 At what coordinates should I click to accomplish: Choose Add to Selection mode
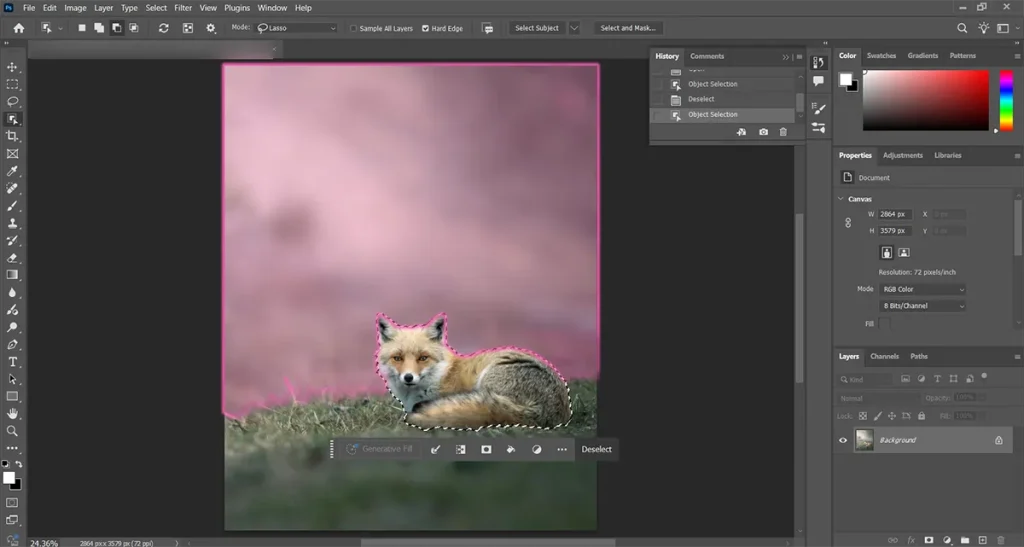99,28
